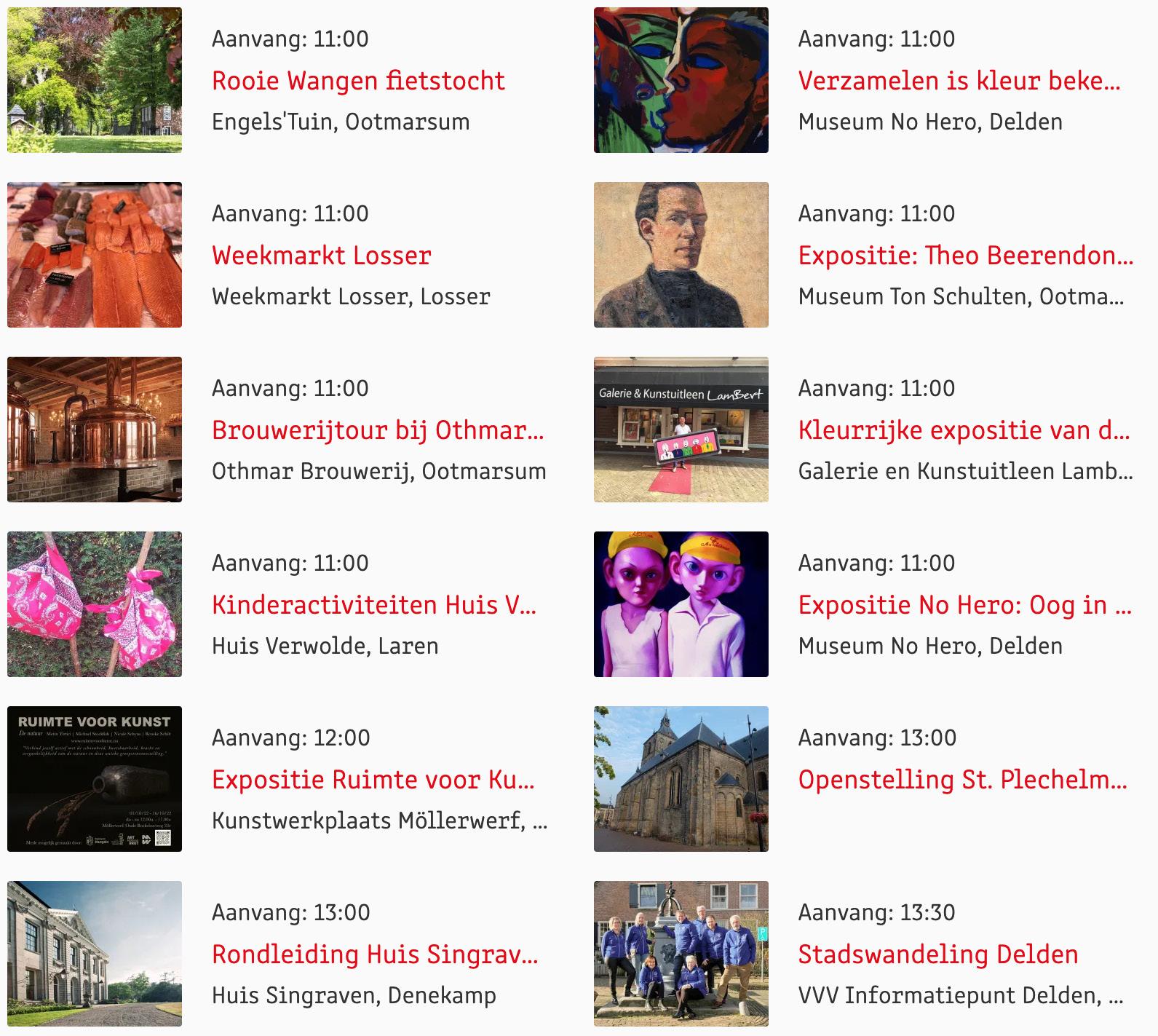The image size is (1158, 1036).
Task: Open the Openstelling St. Plechelmus link
Action: pyautogui.click(x=963, y=780)
